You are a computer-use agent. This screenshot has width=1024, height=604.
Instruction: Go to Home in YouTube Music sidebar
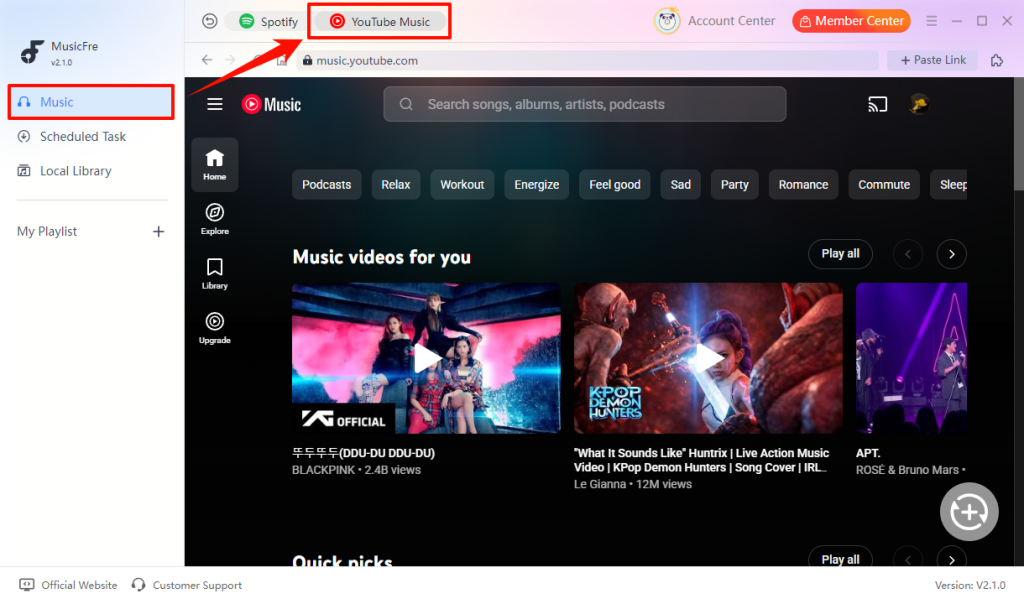[214, 165]
